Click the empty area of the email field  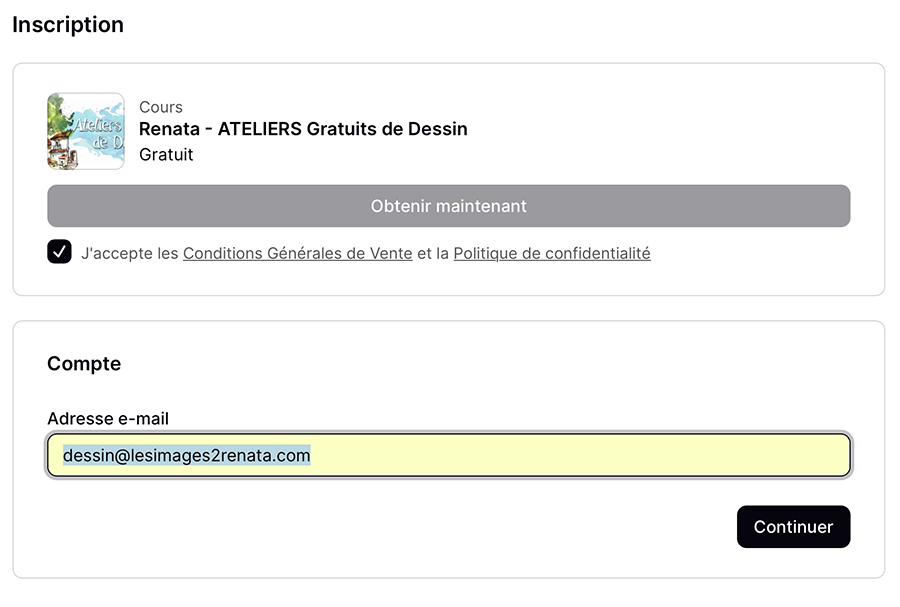tap(580, 456)
